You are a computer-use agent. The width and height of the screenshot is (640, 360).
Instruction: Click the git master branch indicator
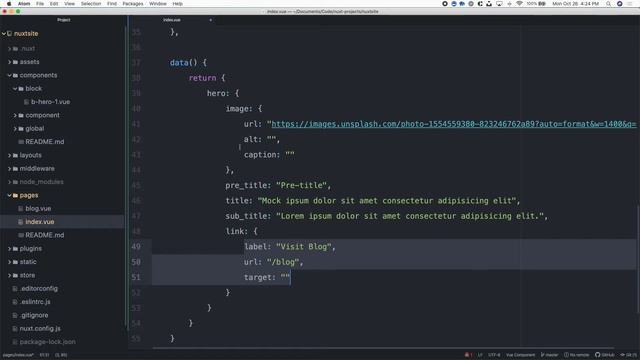[549, 355]
